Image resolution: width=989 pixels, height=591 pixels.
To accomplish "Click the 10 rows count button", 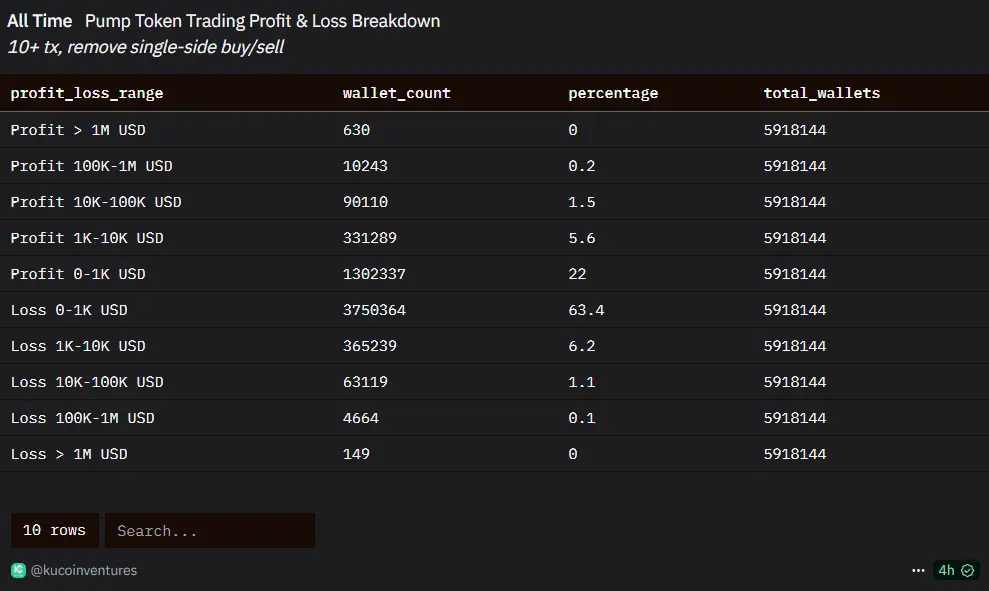I will [x=54, y=530].
